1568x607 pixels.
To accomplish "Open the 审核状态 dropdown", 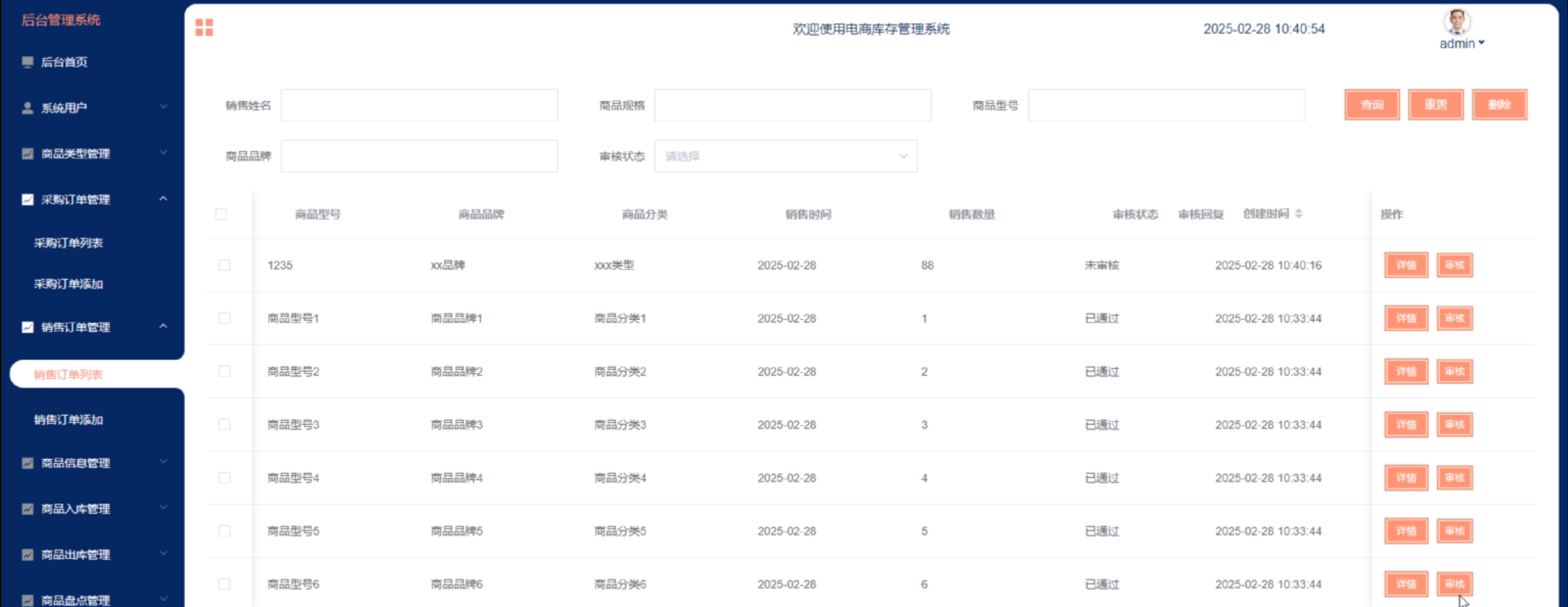I will click(785, 156).
